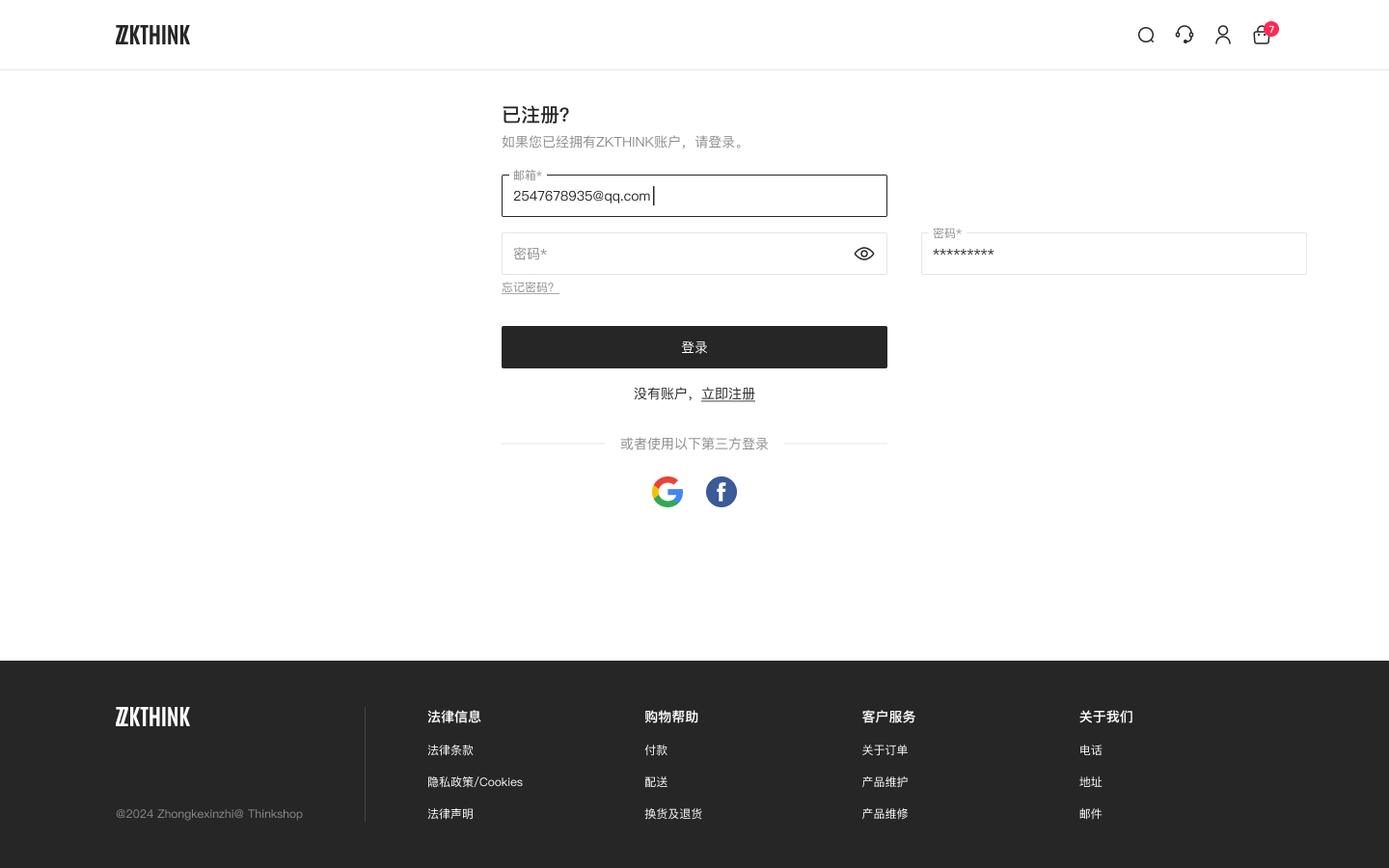Viewport: 1389px width, 868px height.
Task: Click the 登录 login button
Action: coord(694,347)
